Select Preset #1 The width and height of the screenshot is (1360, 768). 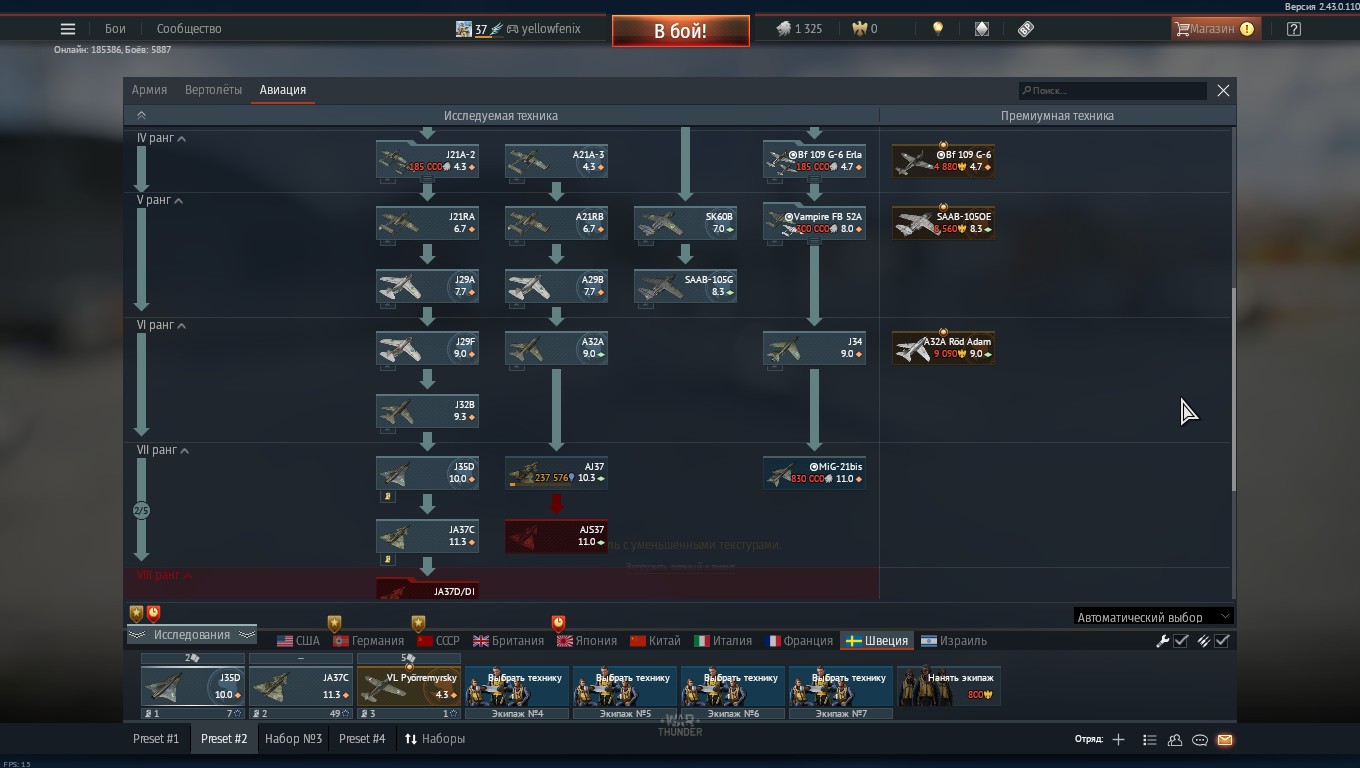click(x=156, y=739)
